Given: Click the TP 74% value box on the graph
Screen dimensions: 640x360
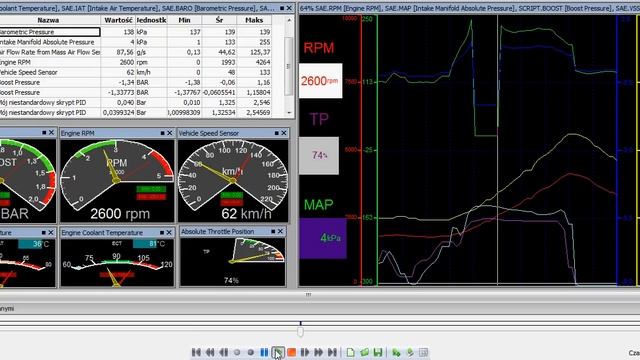Looking at the screenshot, I should tap(319, 156).
